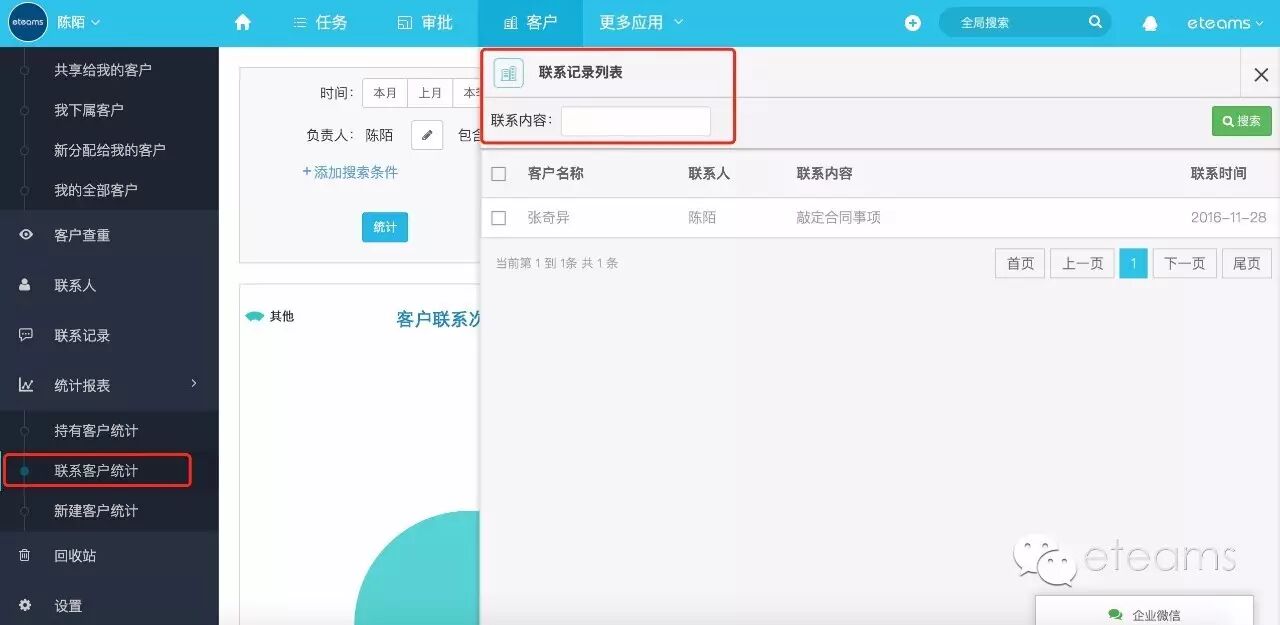Click the 联系时间 column header
Screen dimensions: 1280x625
click(1219, 173)
